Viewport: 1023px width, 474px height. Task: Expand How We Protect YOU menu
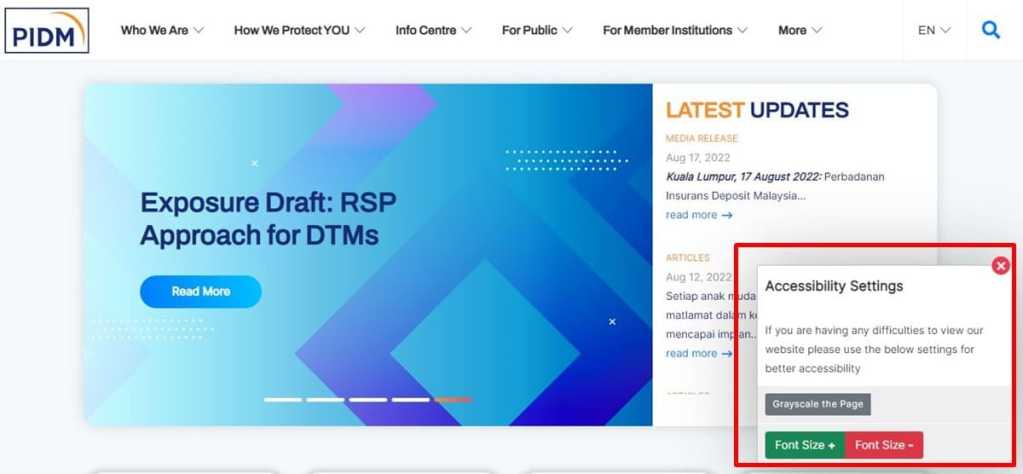[299, 30]
